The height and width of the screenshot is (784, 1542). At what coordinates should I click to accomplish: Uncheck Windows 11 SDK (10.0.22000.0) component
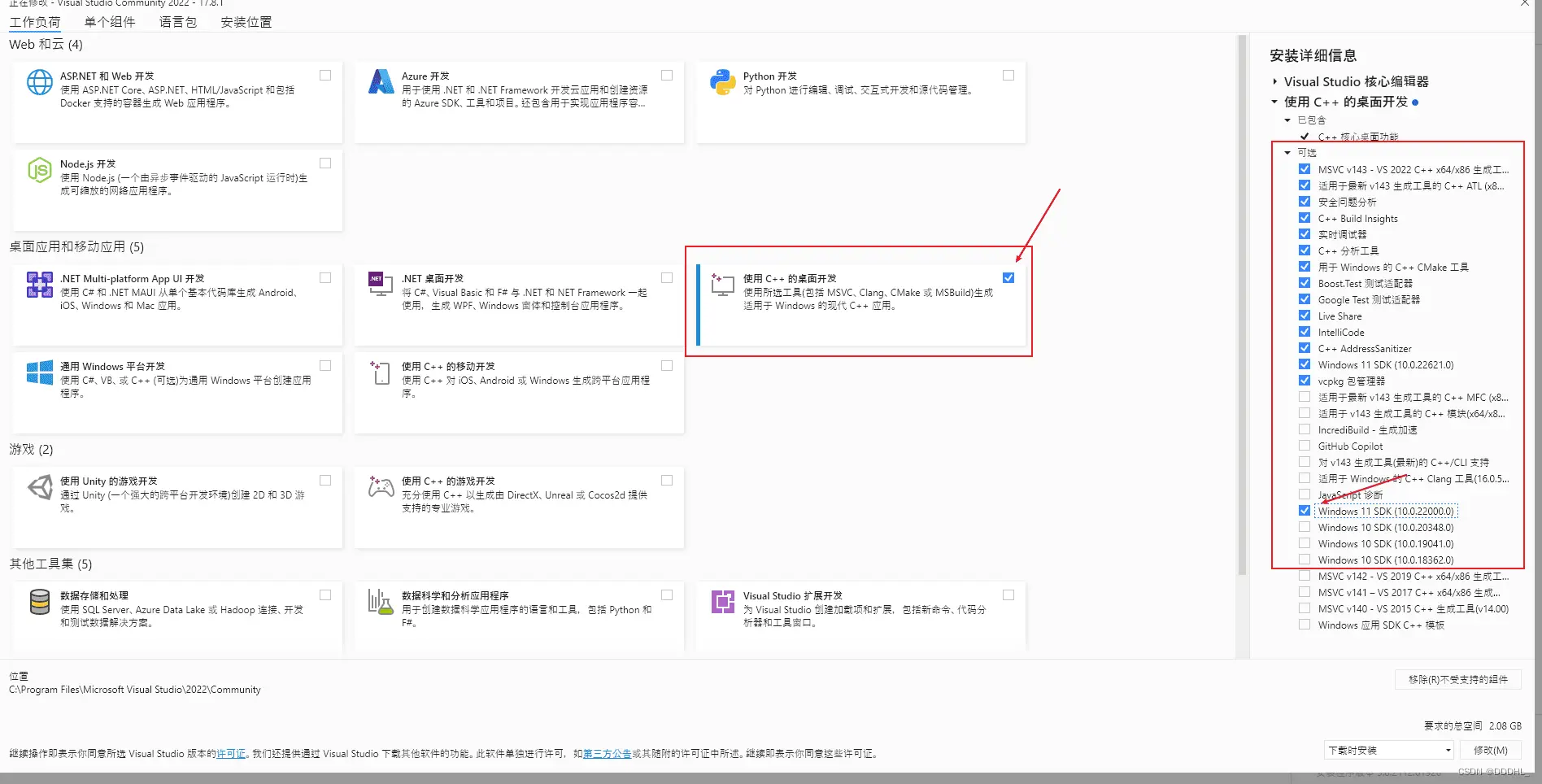1305,511
